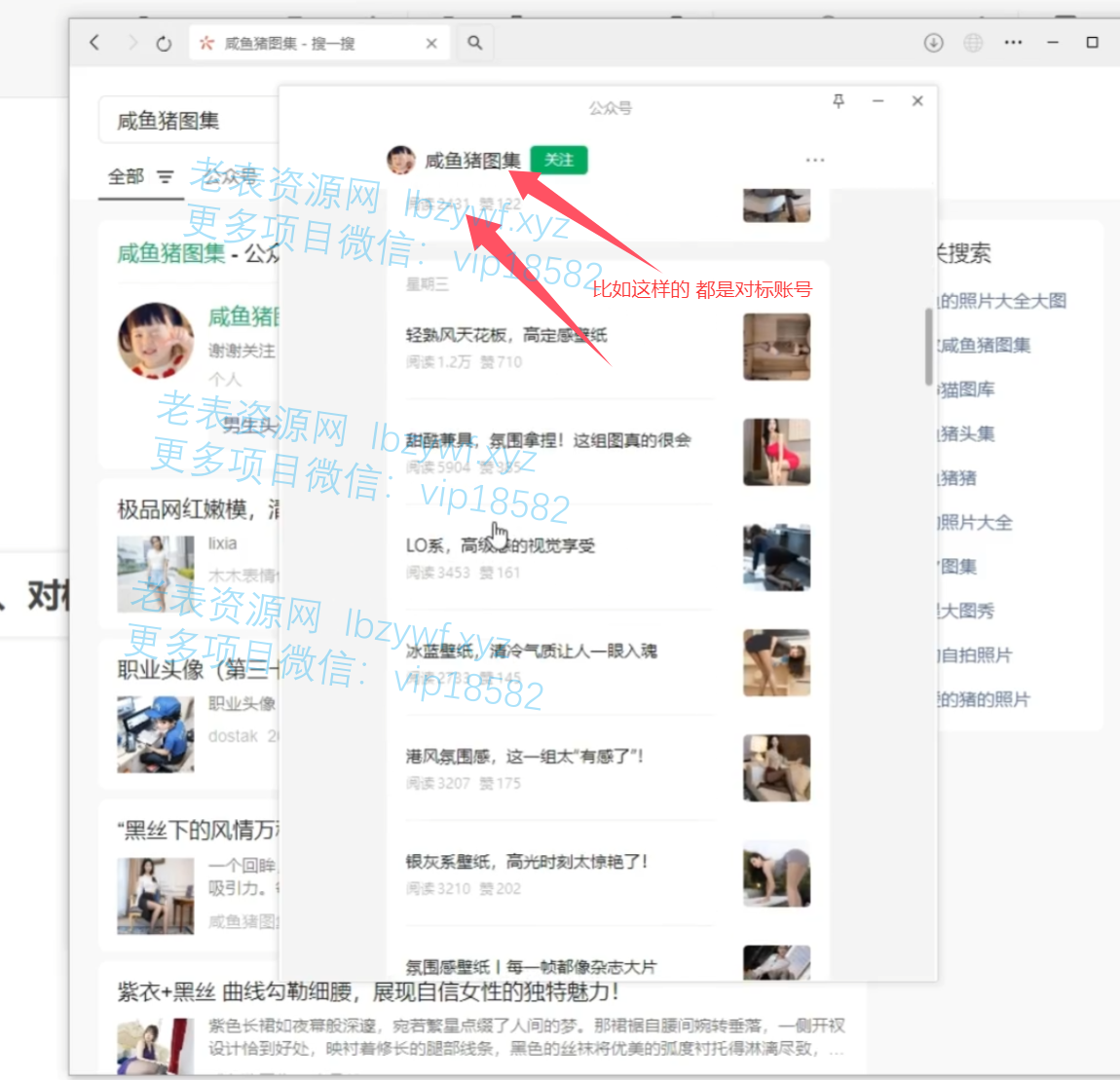
Task: Click the popup's vertical scrollbar
Action: pos(928,346)
